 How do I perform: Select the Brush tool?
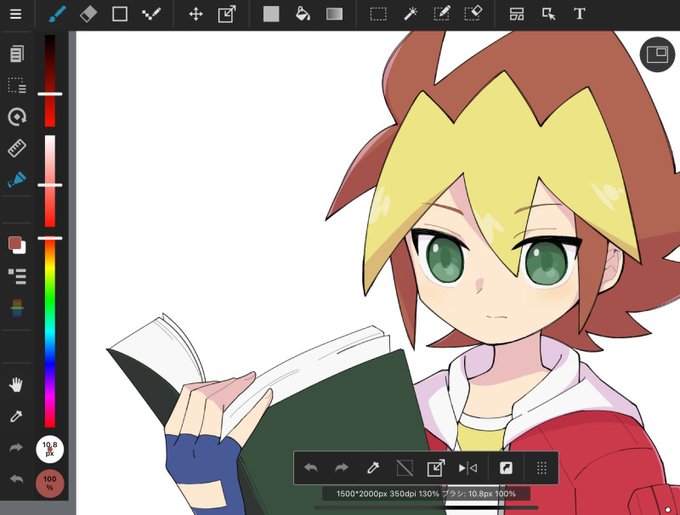point(57,14)
